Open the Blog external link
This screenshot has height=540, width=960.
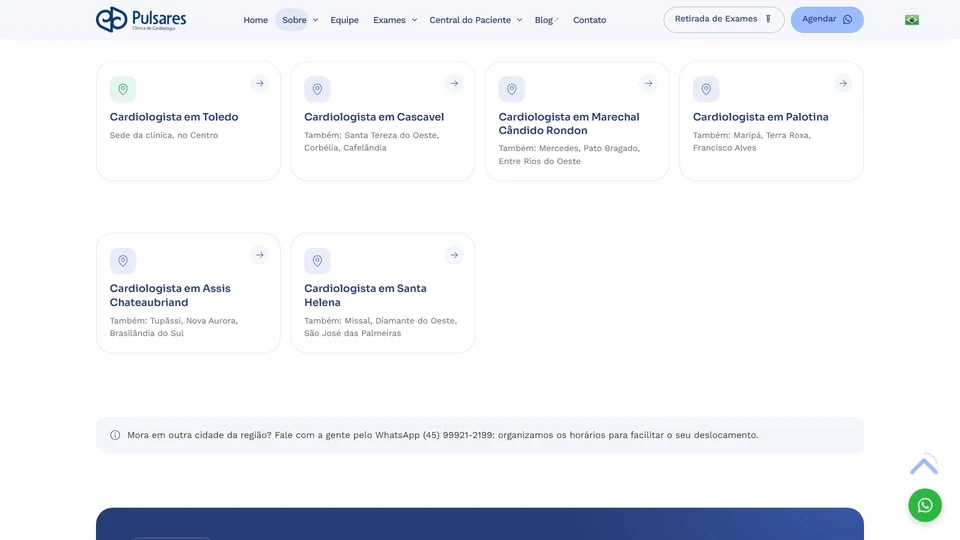pos(546,20)
